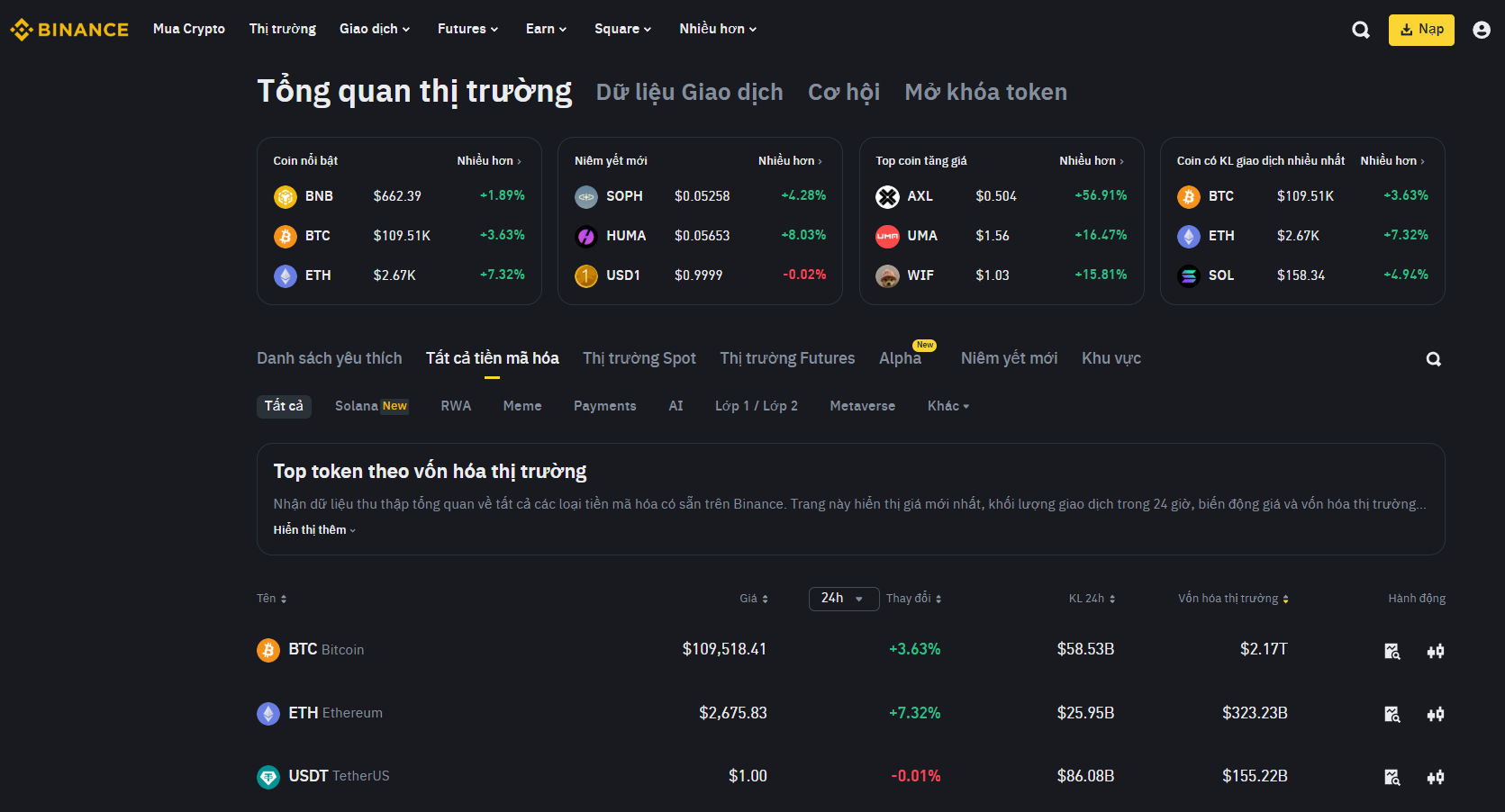Select Thị trường Spot tab
The image size is (1505, 812).
pos(639,358)
